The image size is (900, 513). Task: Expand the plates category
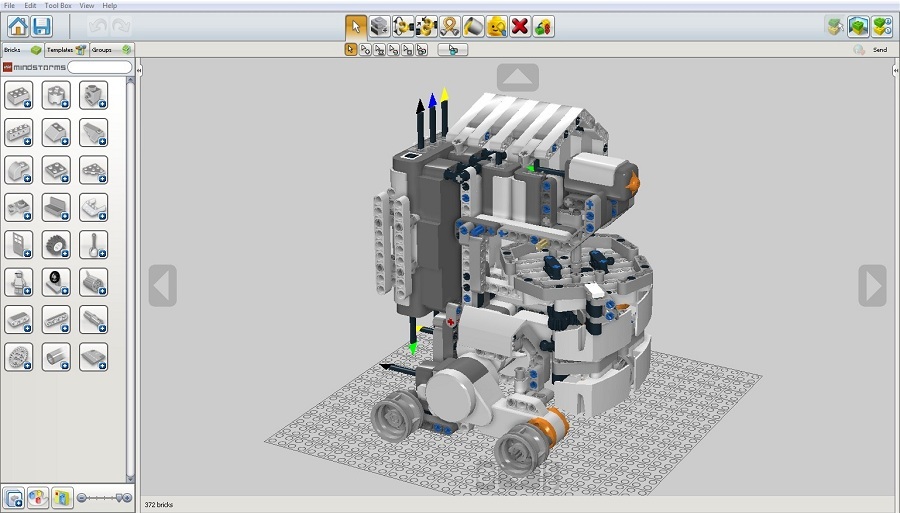tap(56, 170)
